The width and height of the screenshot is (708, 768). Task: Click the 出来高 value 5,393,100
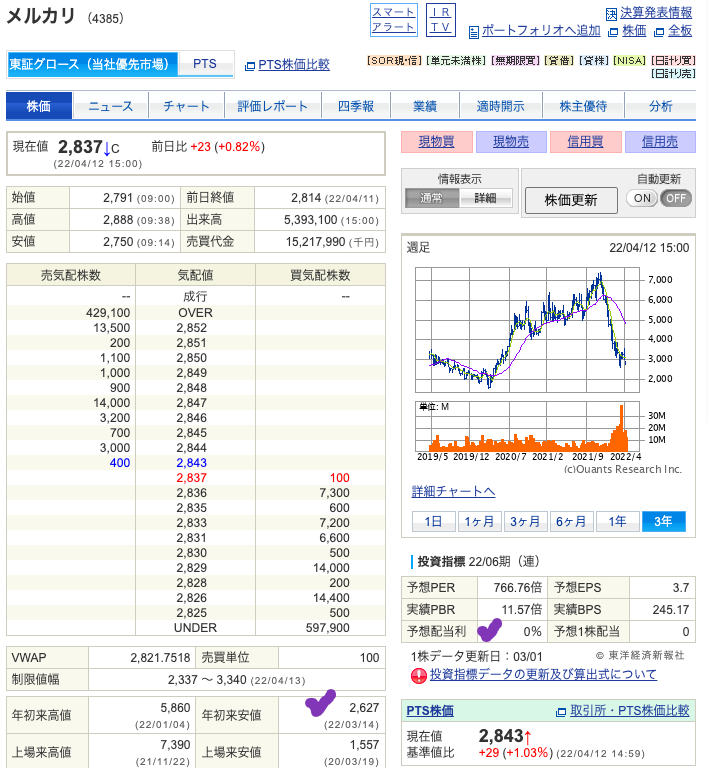click(x=310, y=220)
